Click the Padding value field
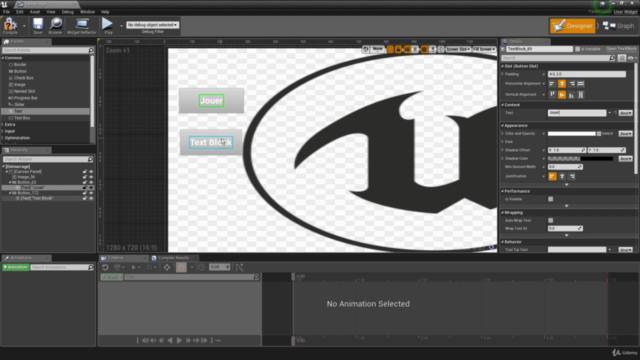640x360 pixels. tap(587, 74)
